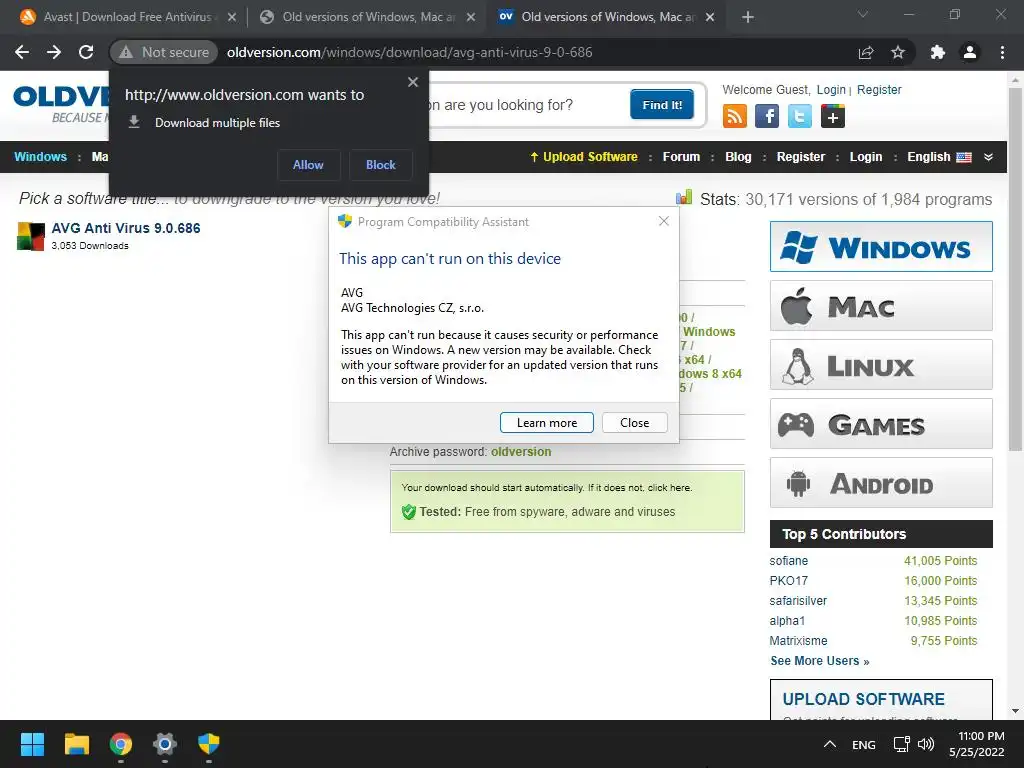The width and height of the screenshot is (1024, 768).
Task: Open the Windows Start button
Action: coord(32,744)
